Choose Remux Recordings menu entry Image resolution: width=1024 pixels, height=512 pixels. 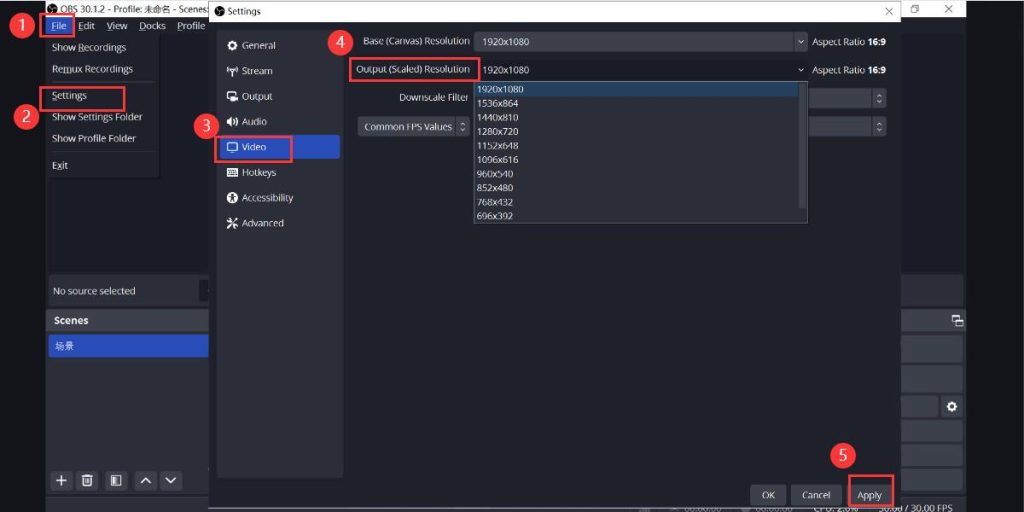(92, 69)
